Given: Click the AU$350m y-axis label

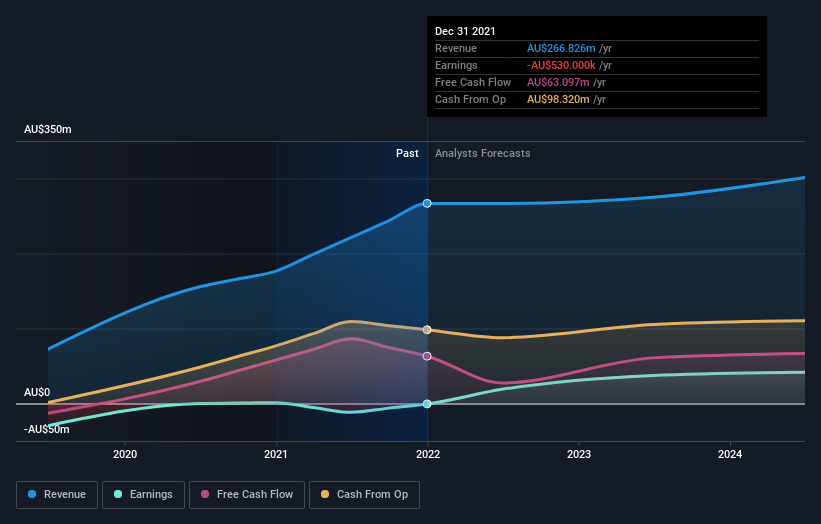Looking at the screenshot, I should (48, 129).
